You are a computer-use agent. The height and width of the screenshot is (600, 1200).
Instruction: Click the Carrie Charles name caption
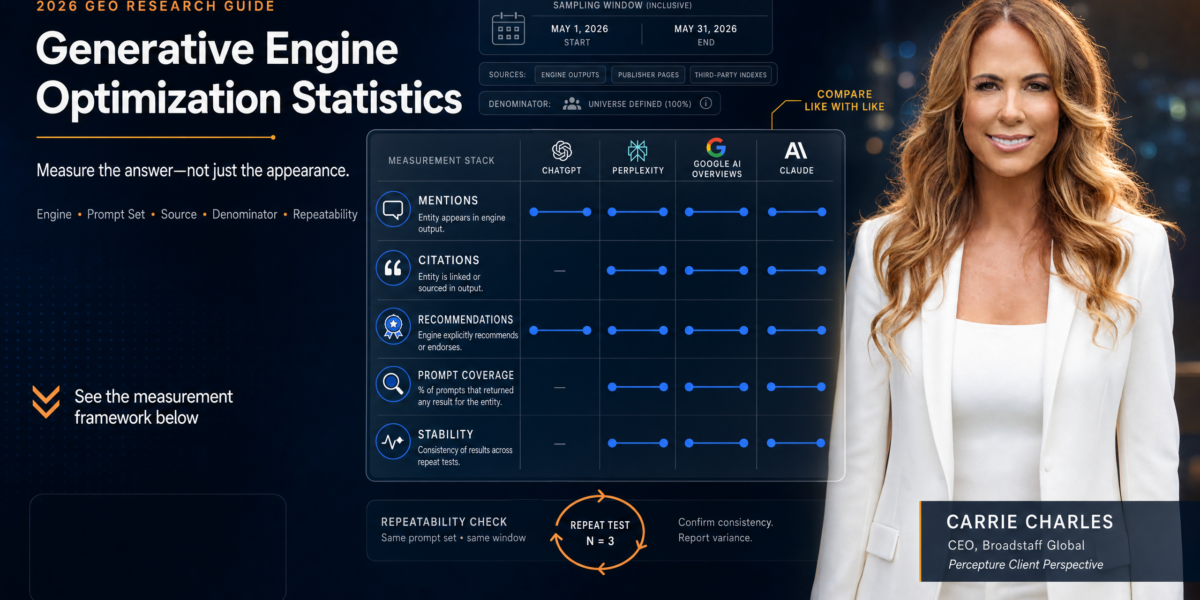click(x=1029, y=522)
